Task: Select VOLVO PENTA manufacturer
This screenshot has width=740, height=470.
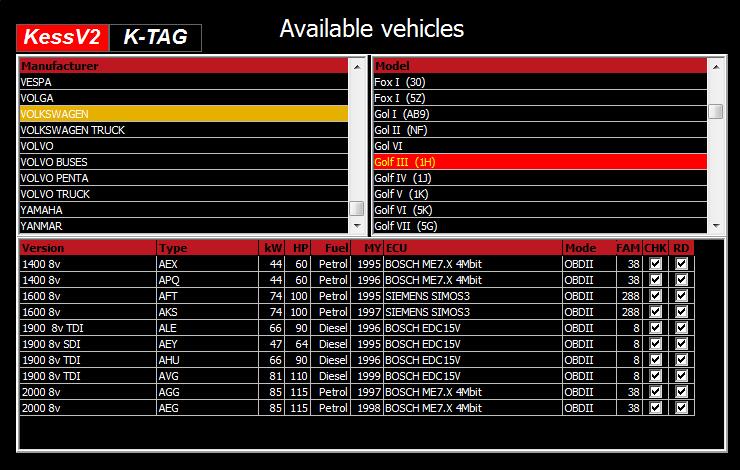Action: tap(184, 178)
